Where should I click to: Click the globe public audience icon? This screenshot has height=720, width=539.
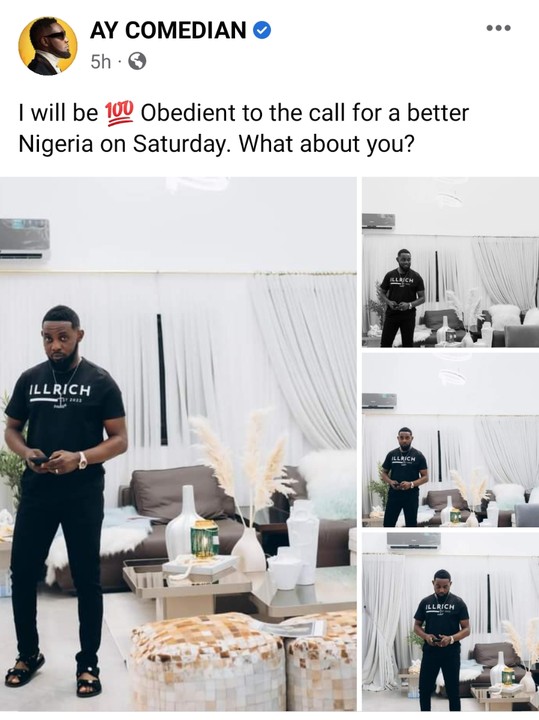[x=137, y=61]
